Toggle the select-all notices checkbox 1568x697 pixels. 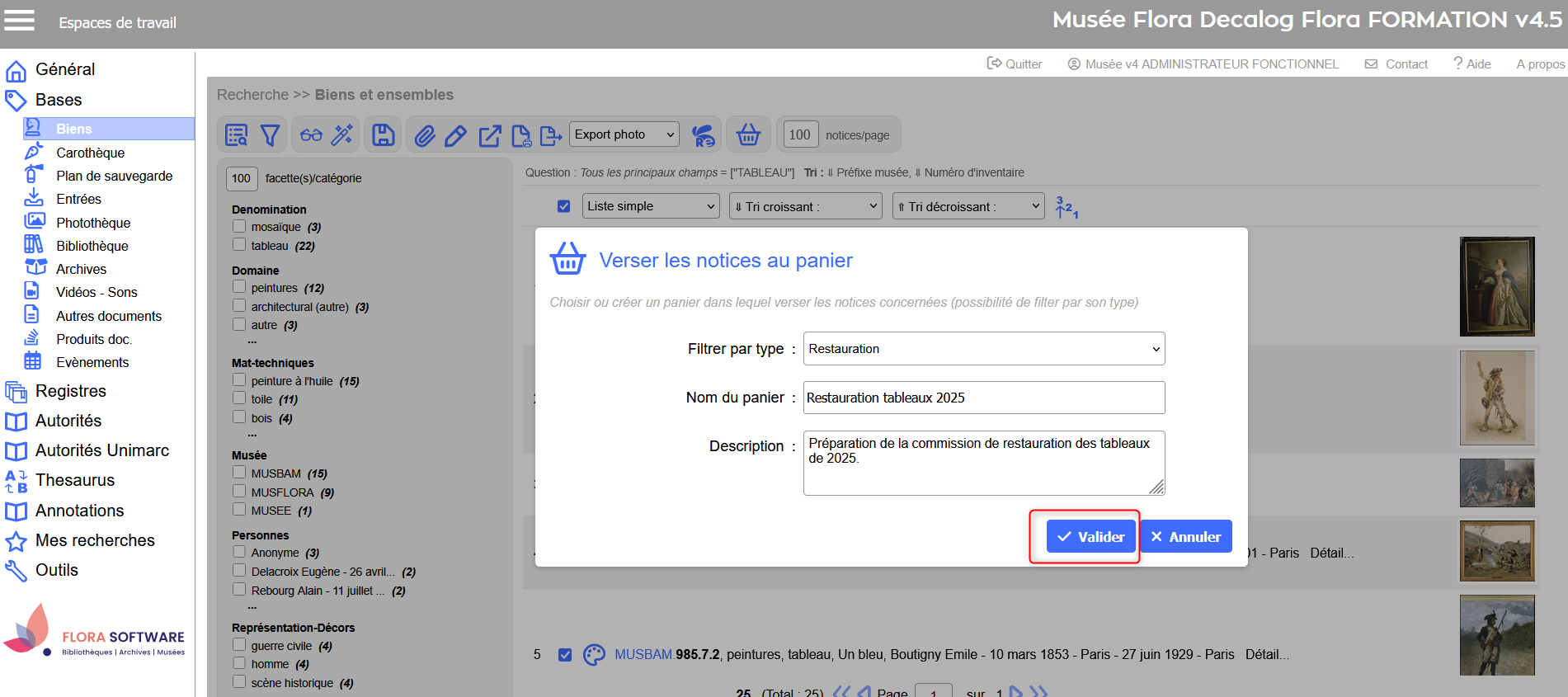[x=563, y=206]
